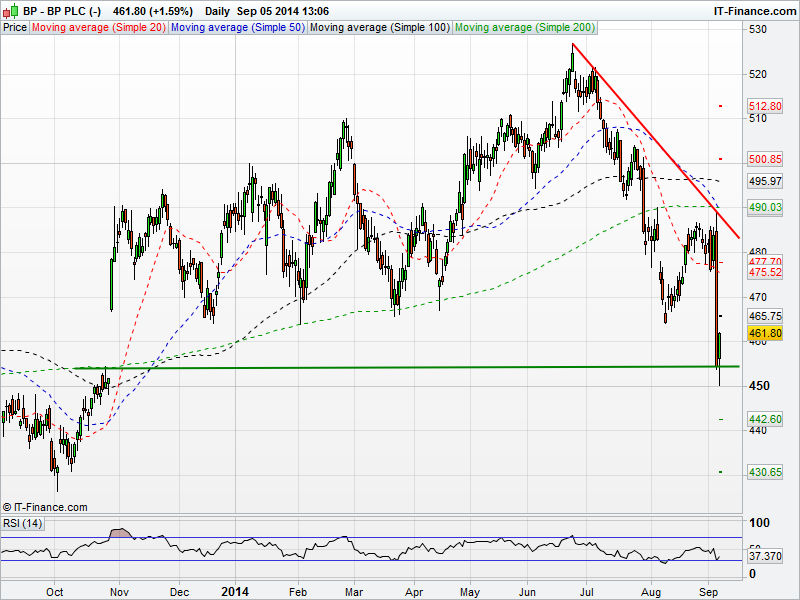Click the red 512.80 price level label
800x600 pixels.
click(764, 105)
